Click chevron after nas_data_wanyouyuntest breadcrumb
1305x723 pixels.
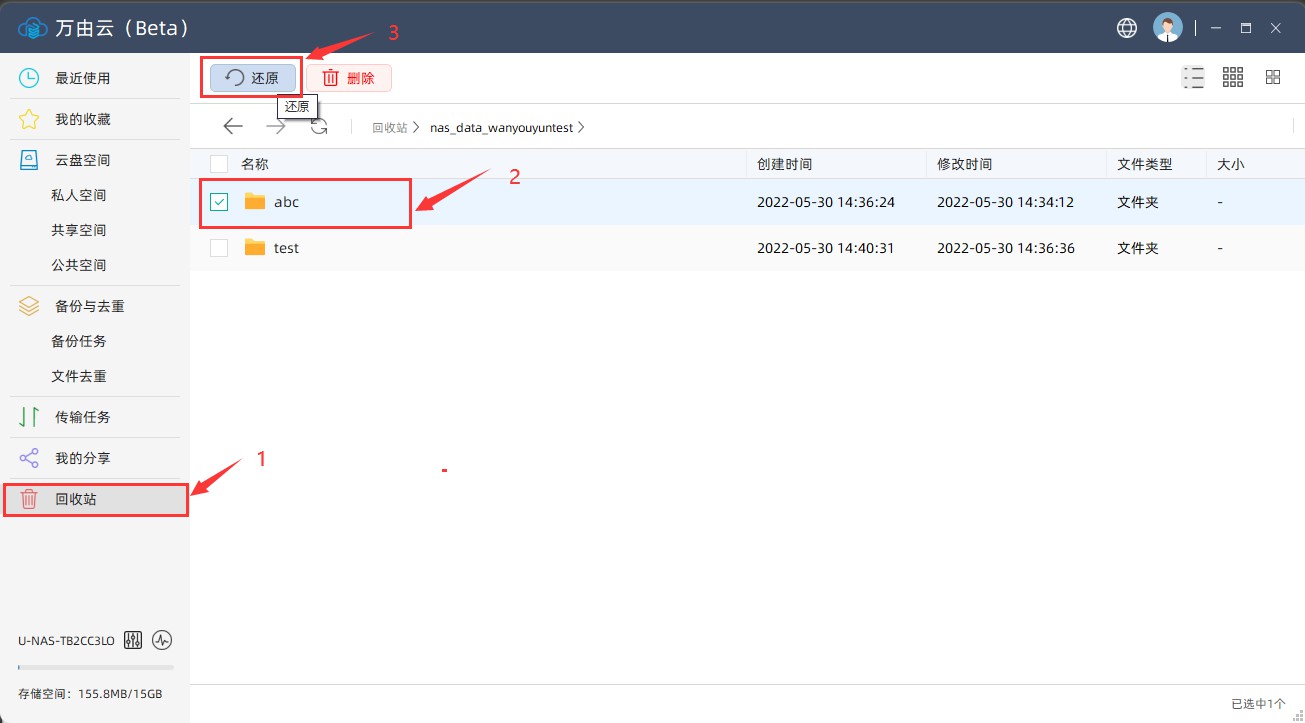581,128
